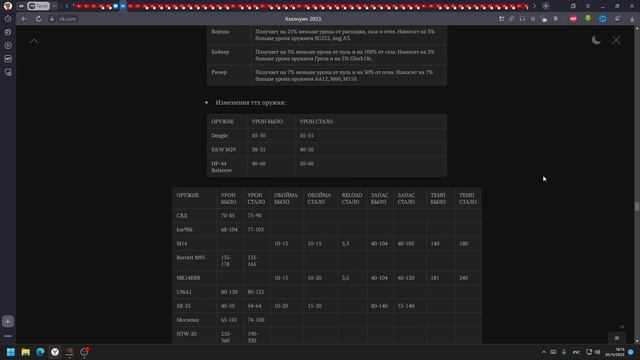Select the Deagle row weapon name
Image resolution: width=640 pixels, height=360 pixels.
pos(220,136)
